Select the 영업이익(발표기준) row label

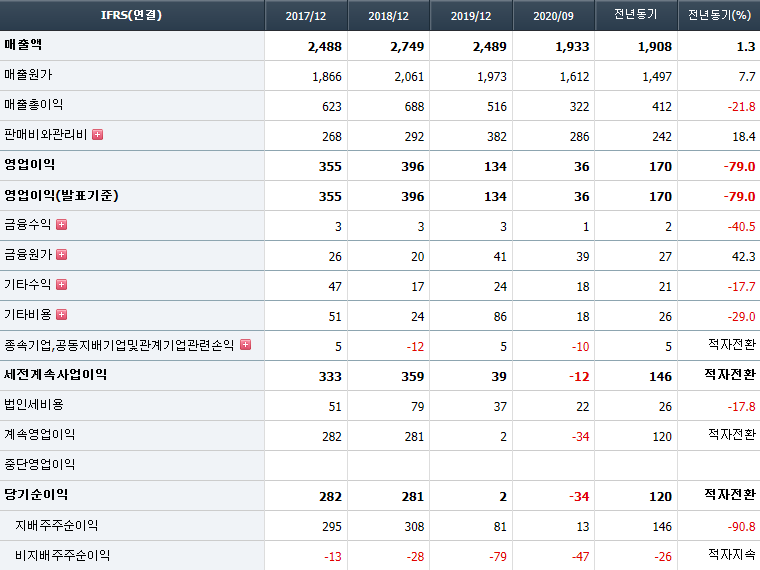pyautogui.click(x=61, y=195)
